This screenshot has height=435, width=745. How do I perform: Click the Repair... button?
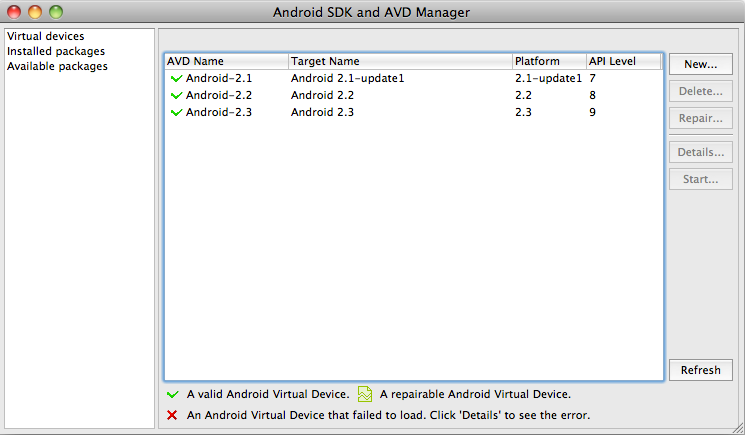701,118
